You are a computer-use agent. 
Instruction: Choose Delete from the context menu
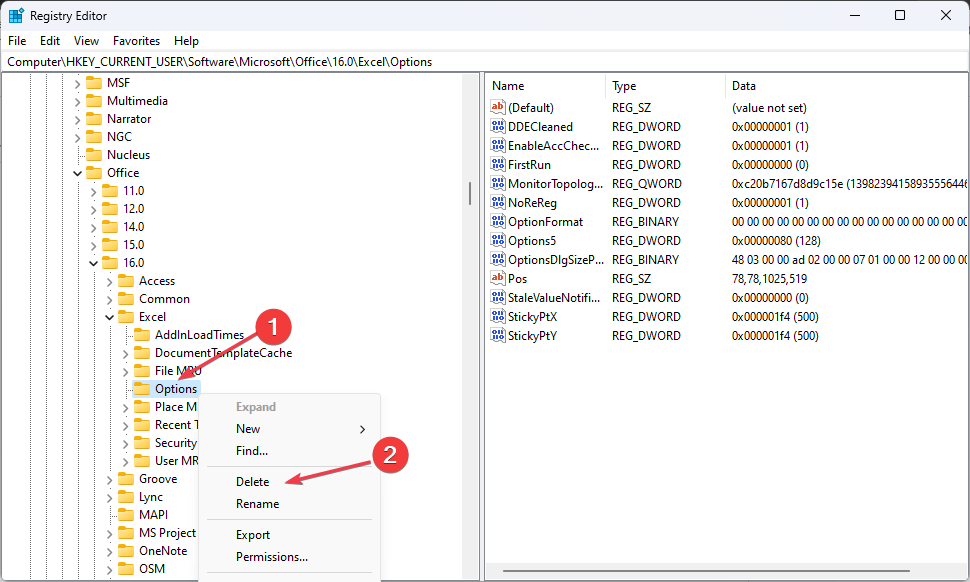coord(253,482)
